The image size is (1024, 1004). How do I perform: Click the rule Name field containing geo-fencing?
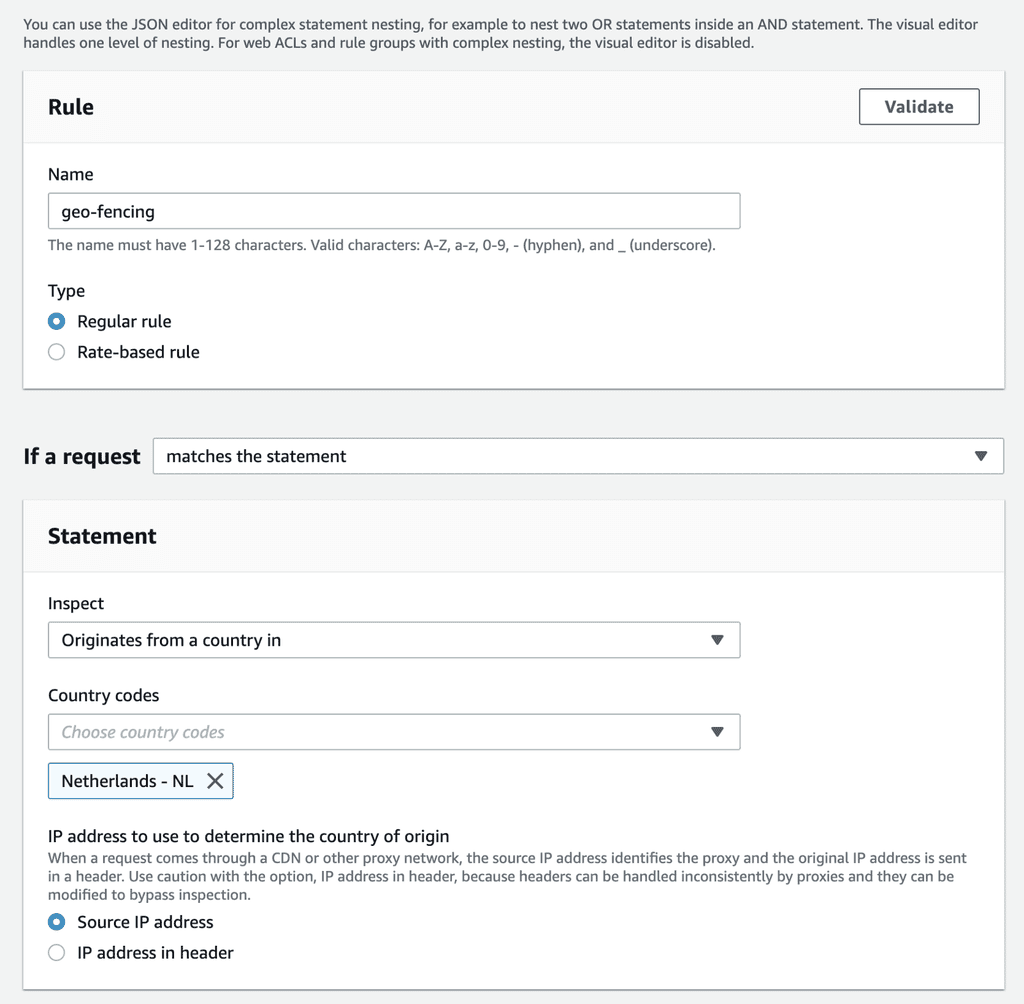(393, 211)
